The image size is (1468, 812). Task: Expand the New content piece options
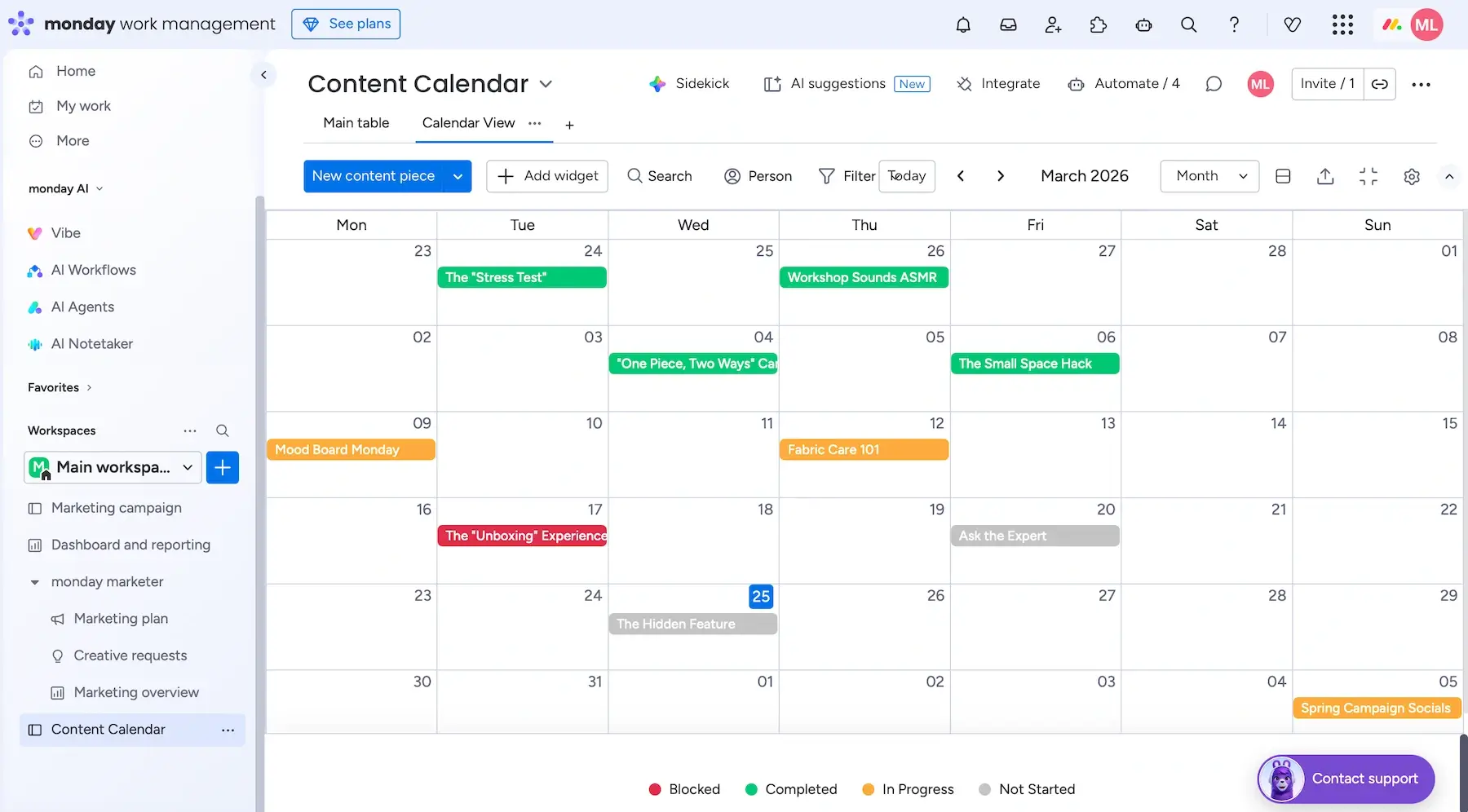(x=457, y=176)
